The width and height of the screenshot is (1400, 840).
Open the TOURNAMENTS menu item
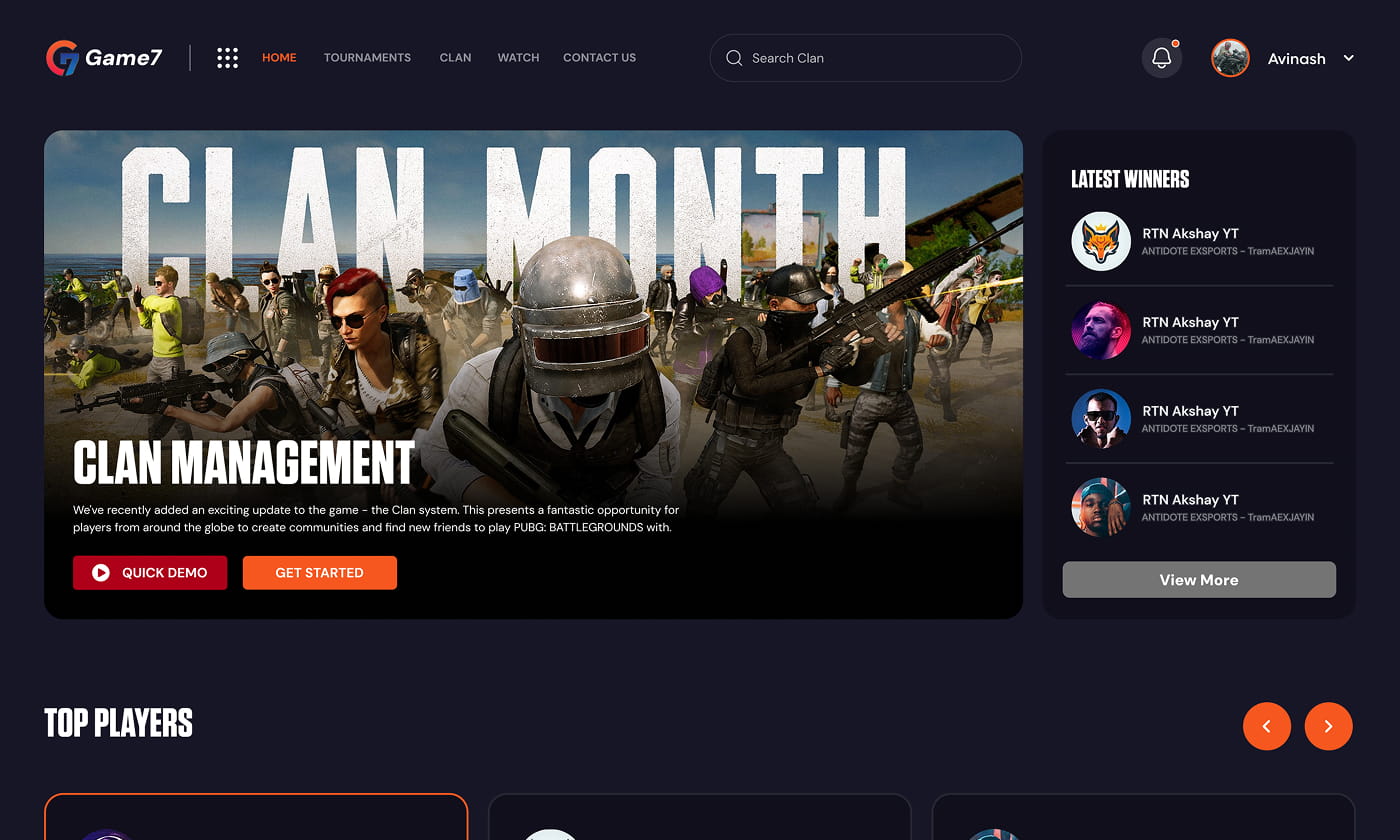pos(367,58)
